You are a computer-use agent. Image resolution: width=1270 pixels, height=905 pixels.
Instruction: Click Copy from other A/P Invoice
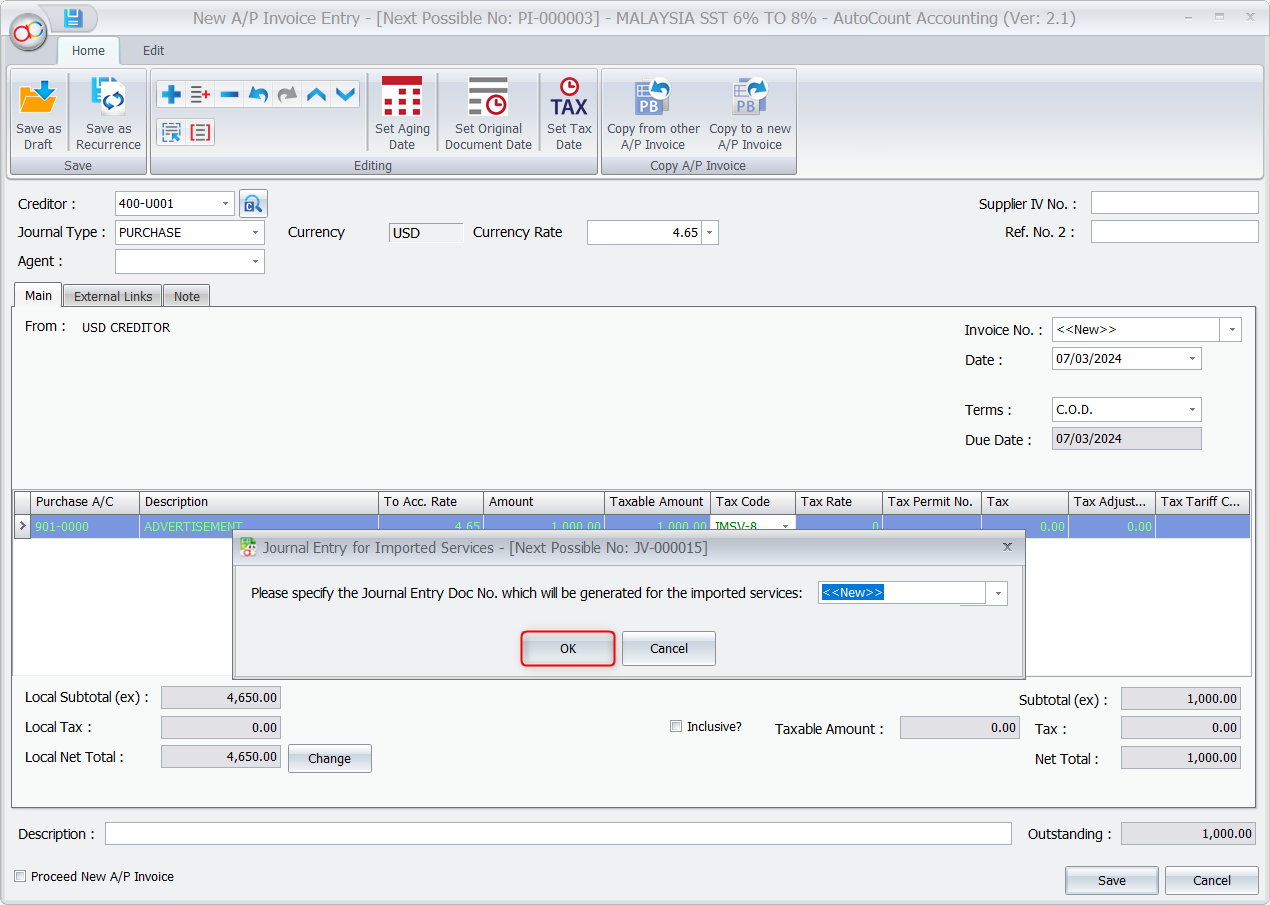653,113
